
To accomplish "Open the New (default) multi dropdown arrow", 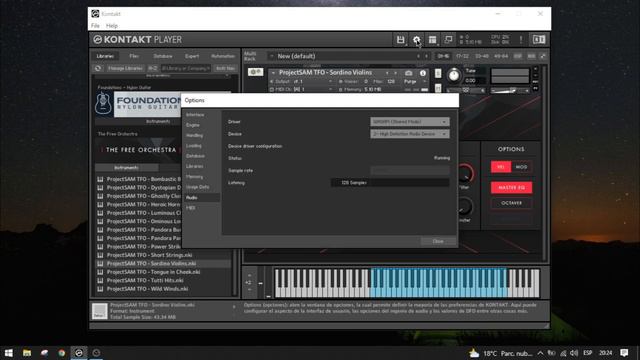I will pyautogui.click(x=271, y=56).
